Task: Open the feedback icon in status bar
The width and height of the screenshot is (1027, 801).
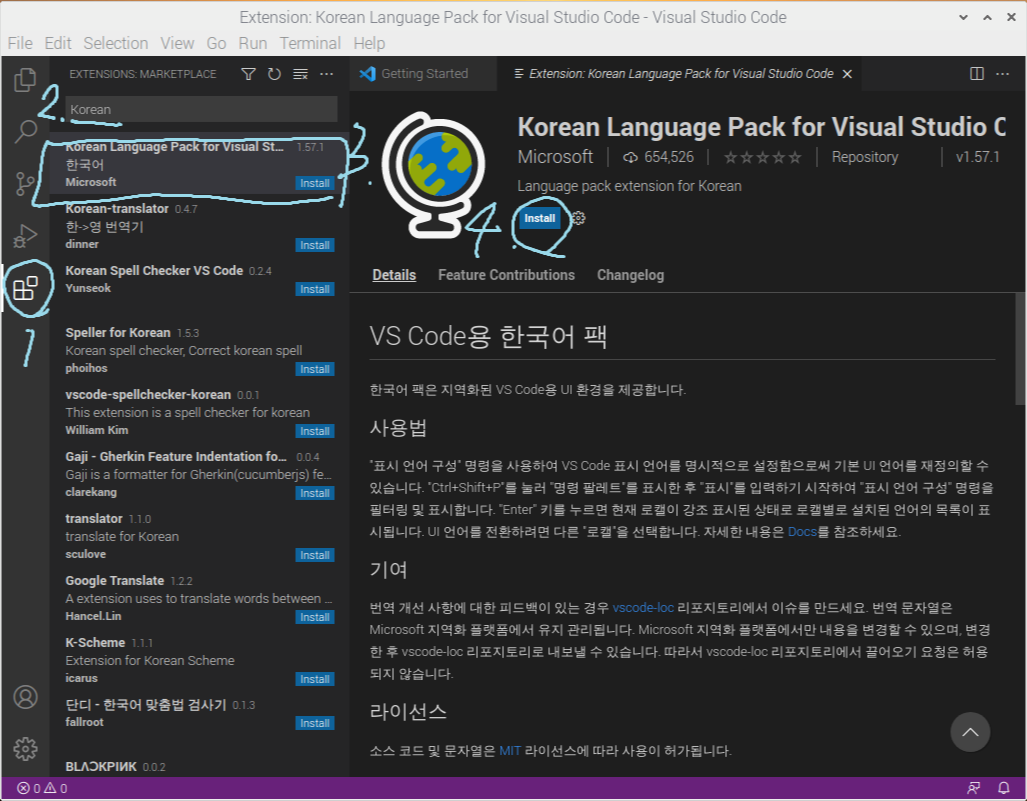Action: 974,788
